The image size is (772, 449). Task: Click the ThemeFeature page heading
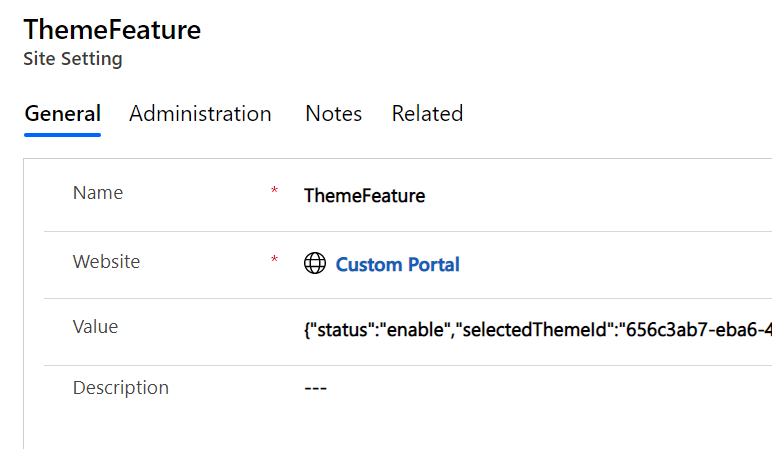[112, 30]
